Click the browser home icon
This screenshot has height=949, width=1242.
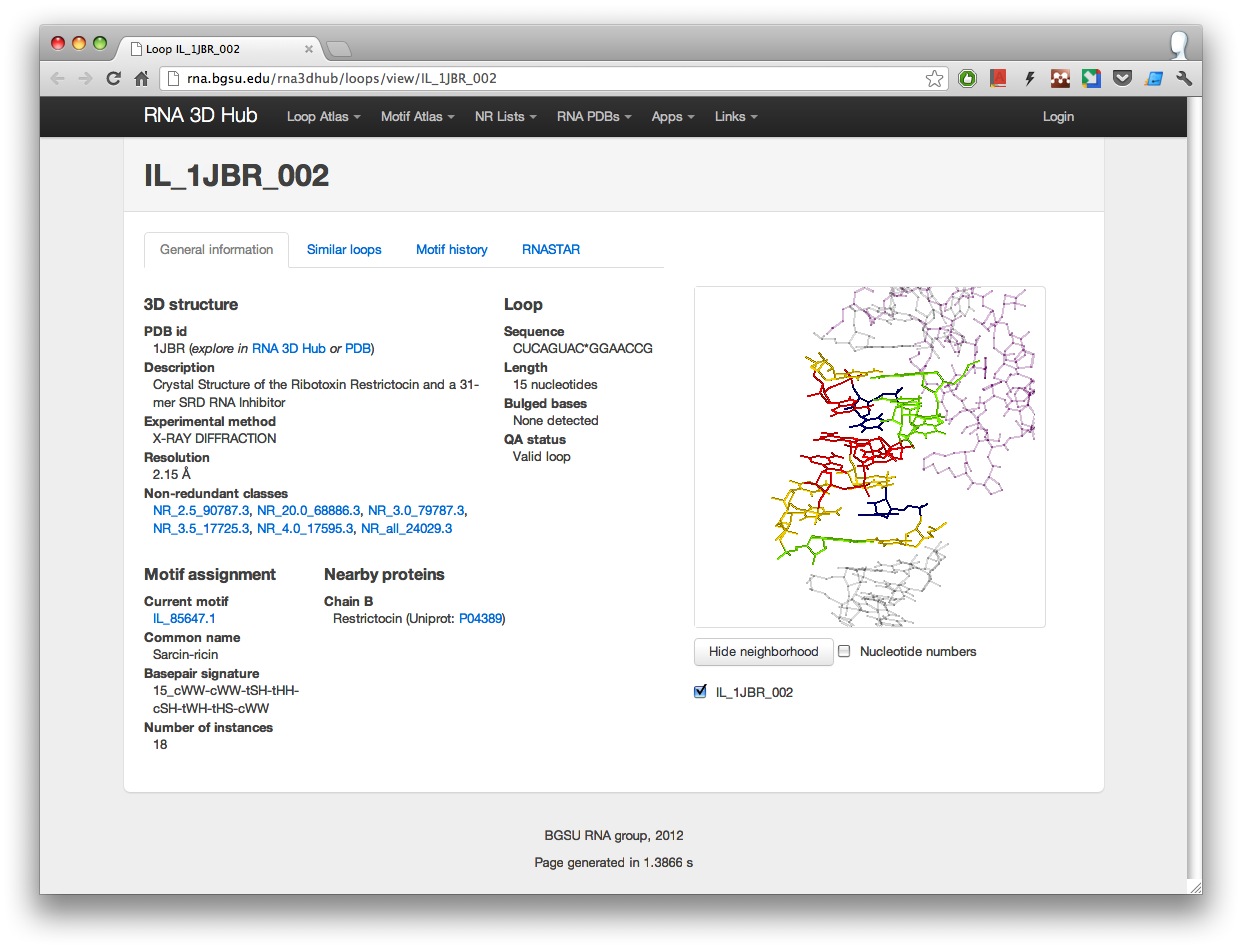(142, 79)
